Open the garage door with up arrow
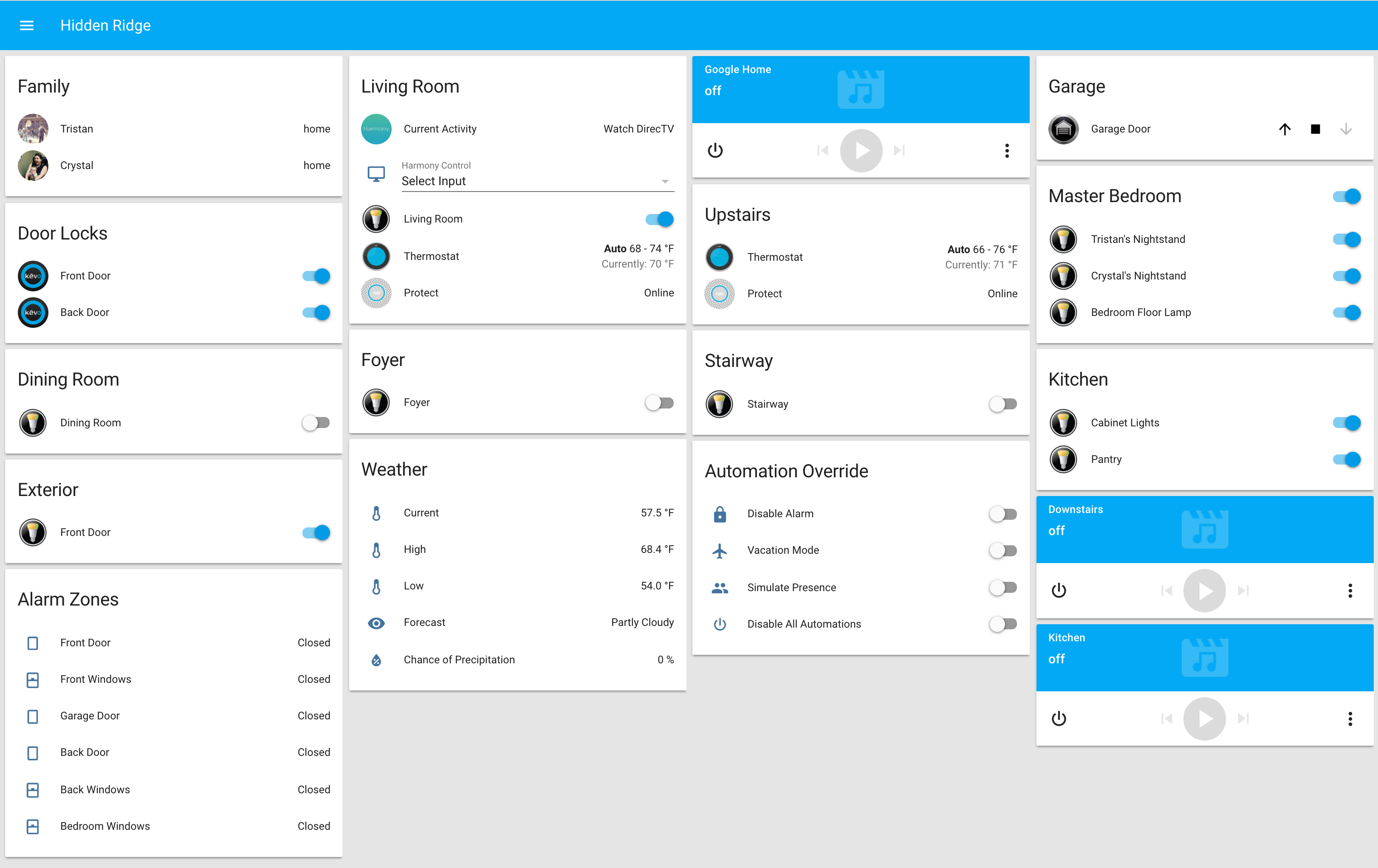 coord(1284,130)
